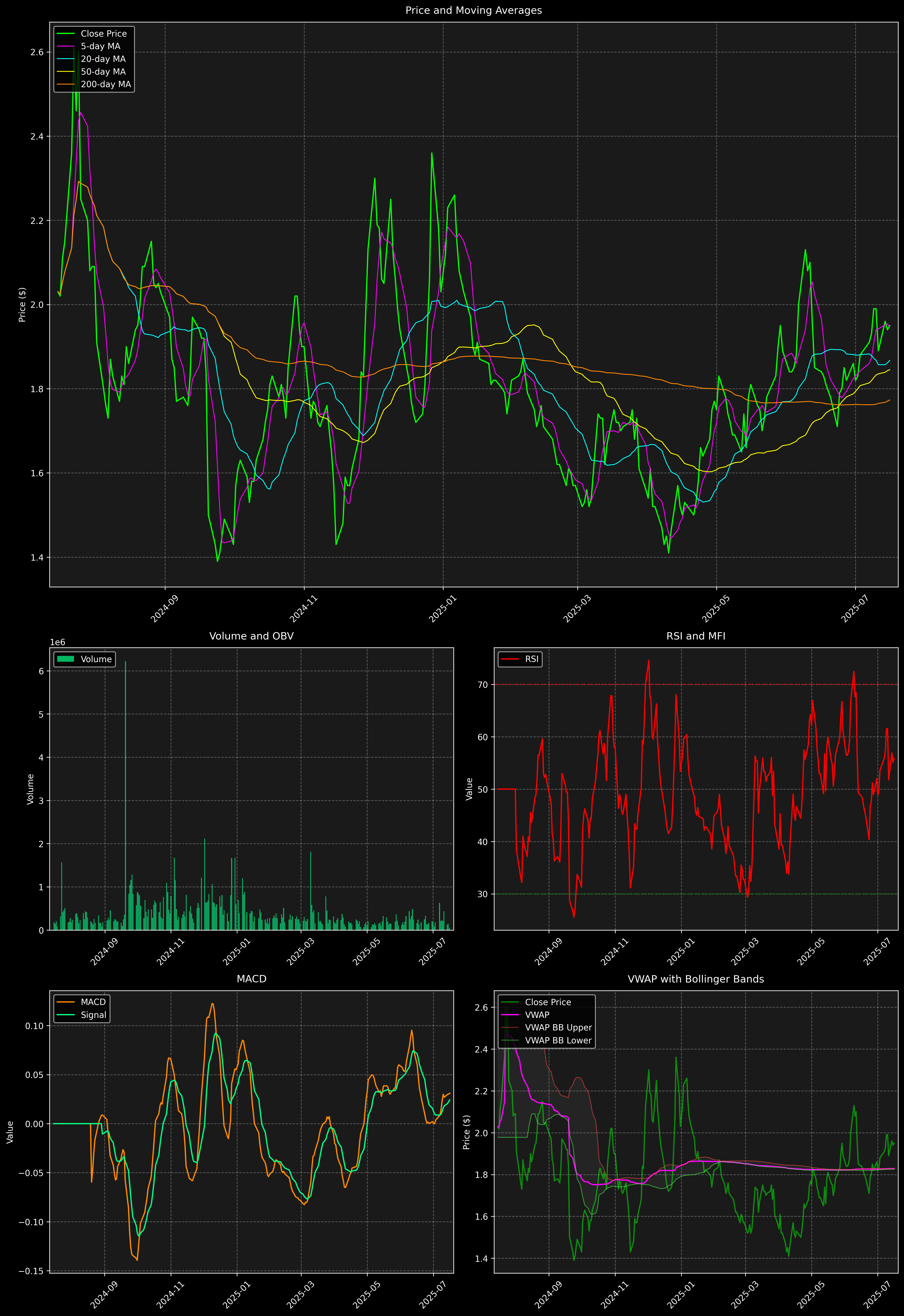Click the 'RSI and MFI' chart title
Screen dimensions: 904x1316
[x=695, y=636]
